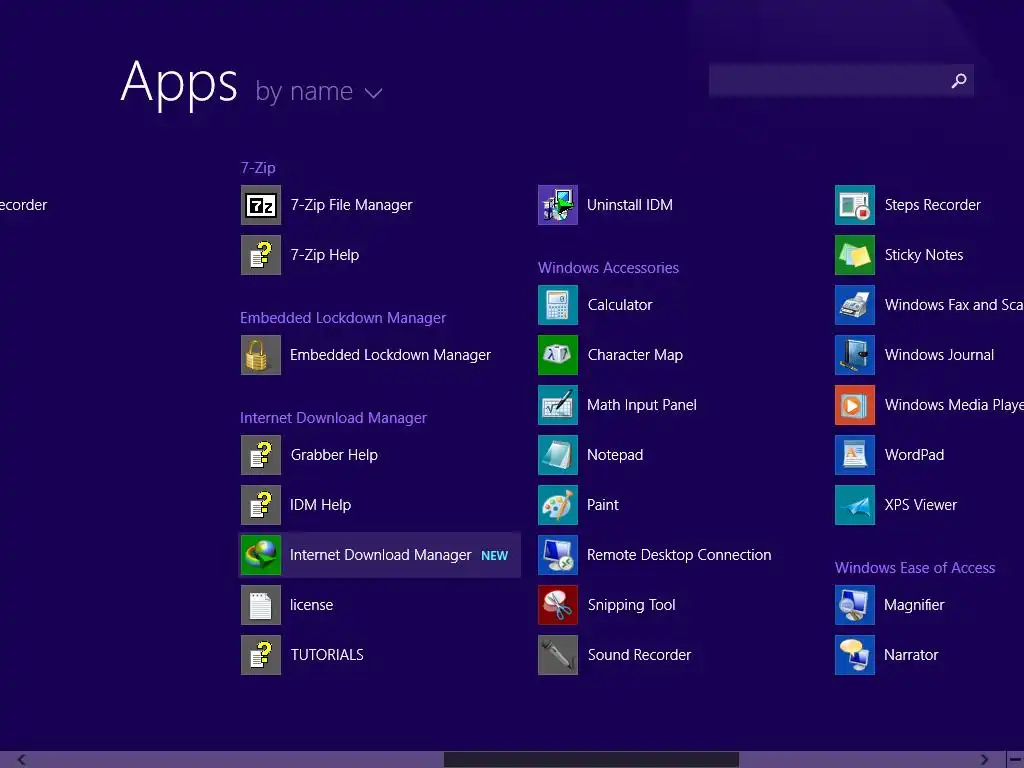Image resolution: width=1024 pixels, height=768 pixels.
Task: Launch the Snipping Tool scissors icon
Action: tap(558, 605)
